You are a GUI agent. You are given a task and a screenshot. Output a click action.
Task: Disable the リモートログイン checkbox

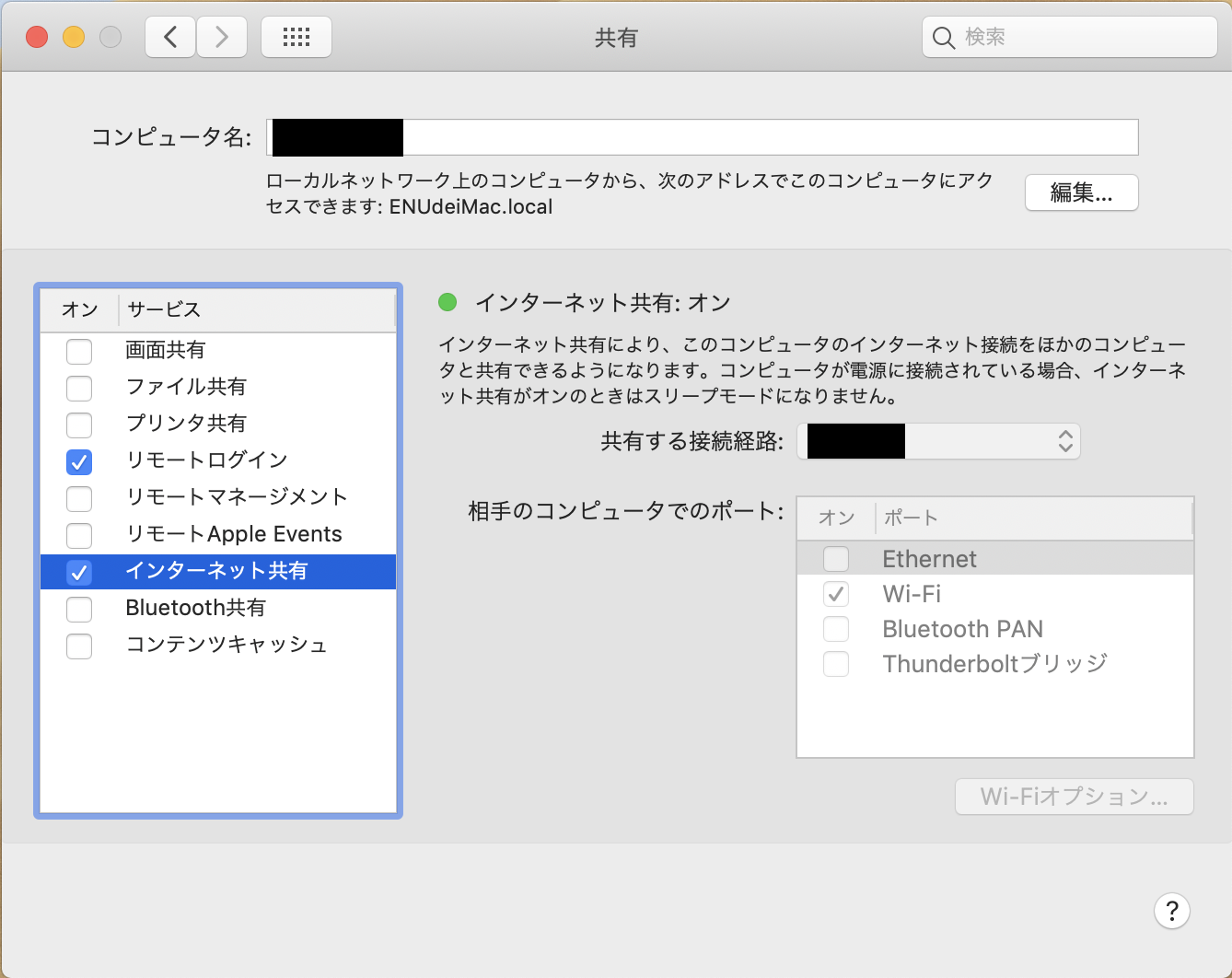[79, 461]
